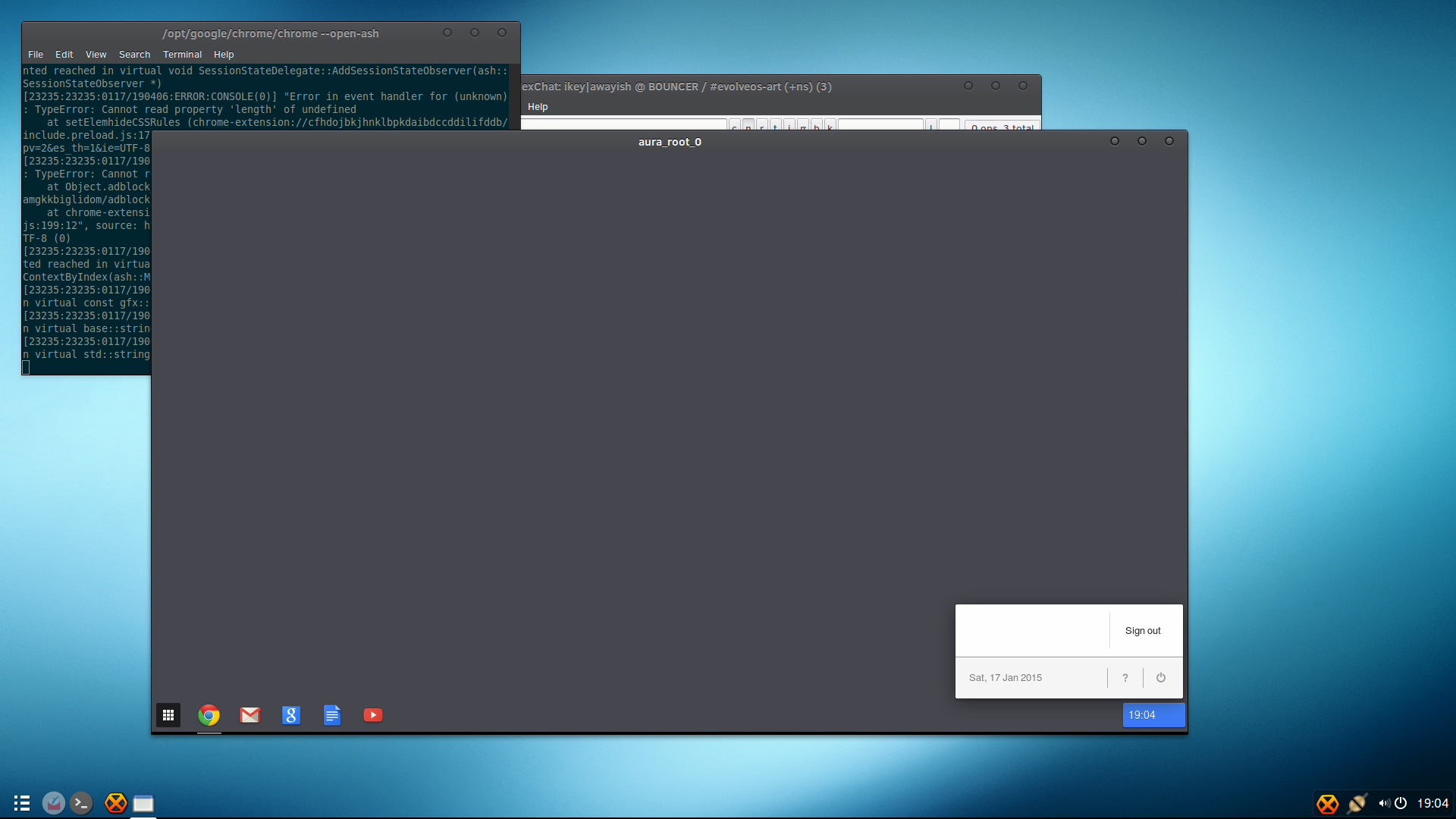Click the Sign out button in tray popup
1456x819 pixels.
(x=1143, y=631)
